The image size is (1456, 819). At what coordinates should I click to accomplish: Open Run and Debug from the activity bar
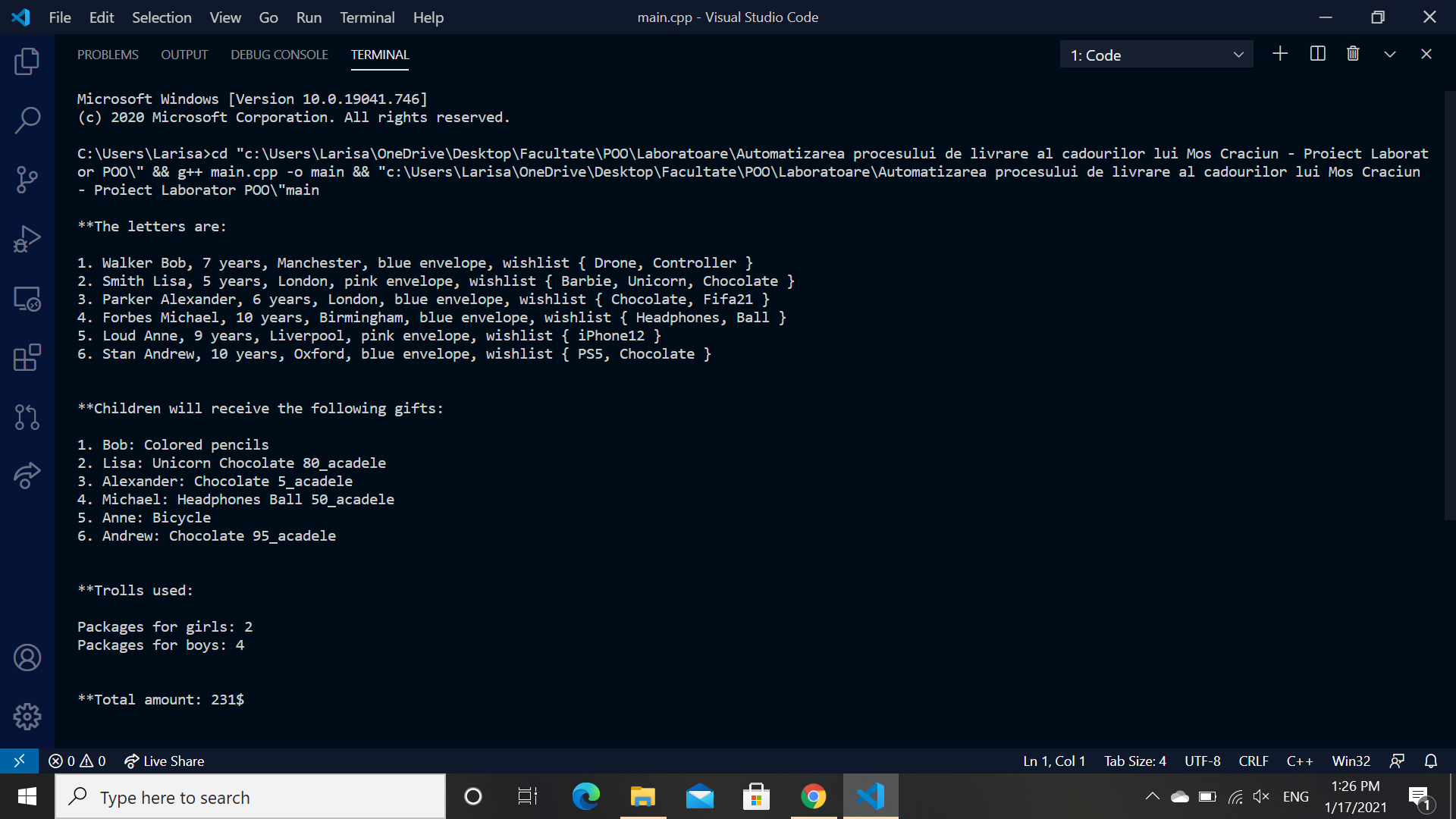click(27, 238)
